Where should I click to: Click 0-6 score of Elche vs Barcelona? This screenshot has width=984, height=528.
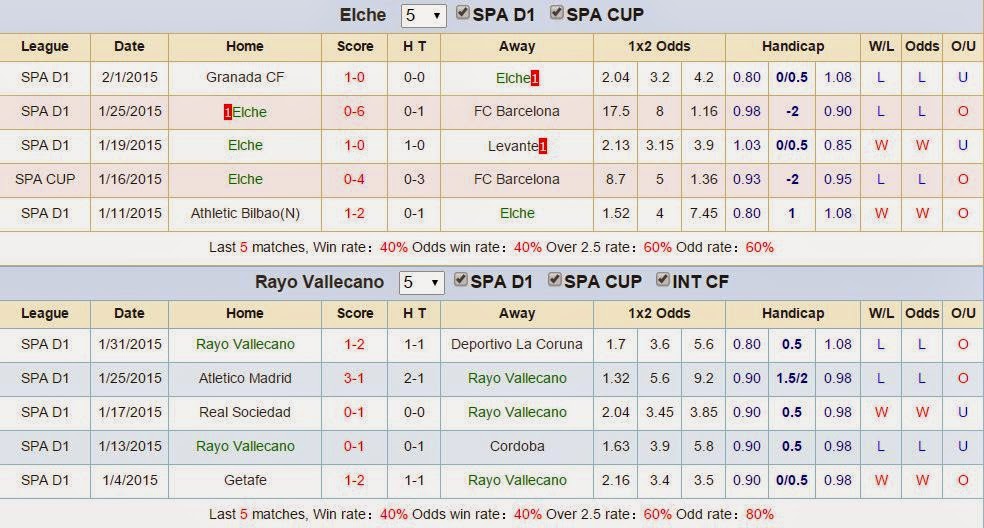(354, 111)
